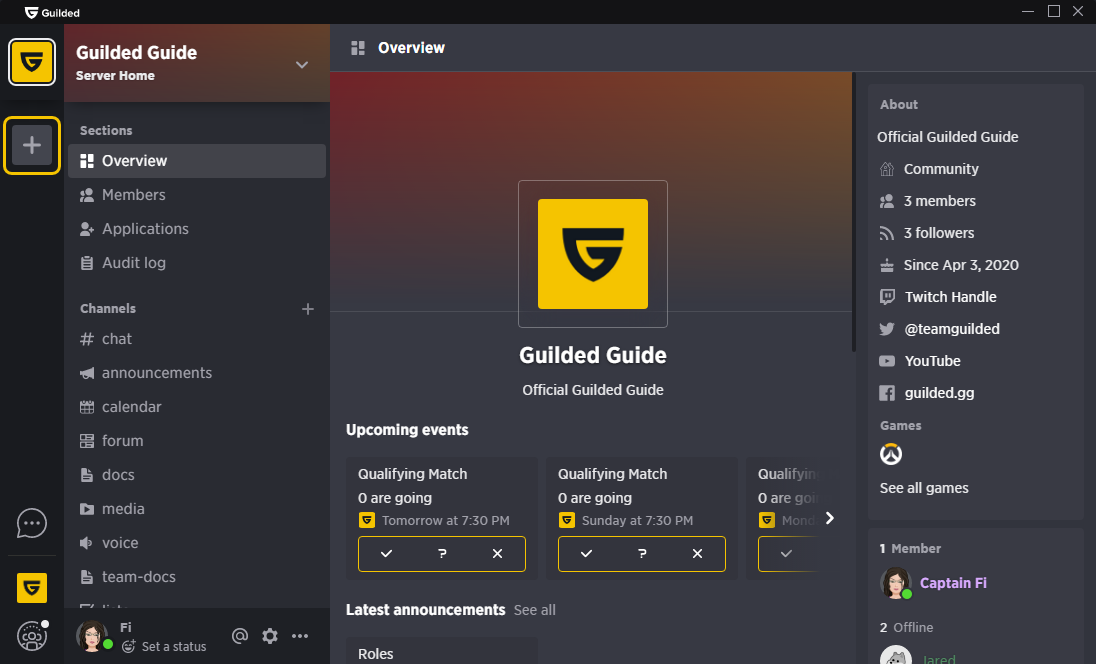Image resolution: width=1096 pixels, height=664 pixels.
Task: Show next upcoming events with right arrow
Action: (830, 518)
